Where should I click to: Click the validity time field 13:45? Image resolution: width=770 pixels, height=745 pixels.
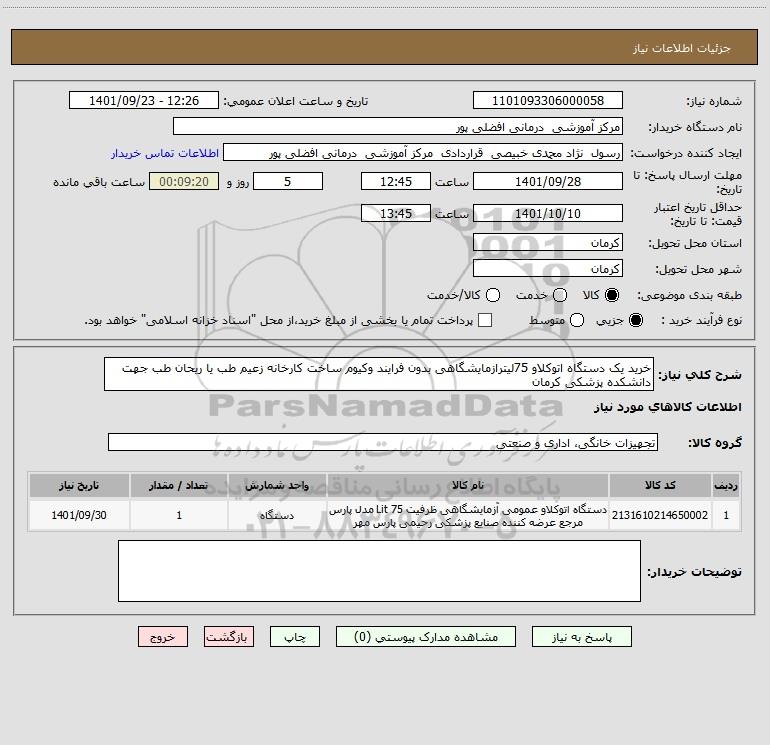(x=396, y=213)
